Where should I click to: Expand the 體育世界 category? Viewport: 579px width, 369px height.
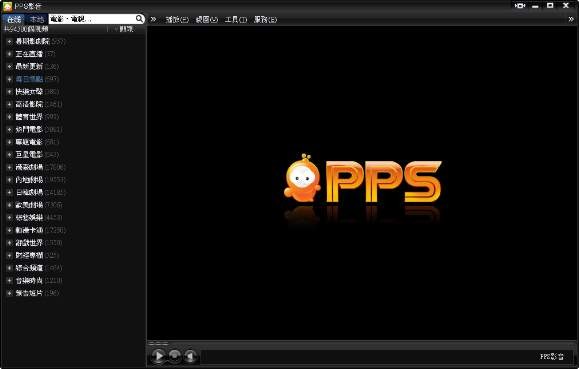point(10,117)
